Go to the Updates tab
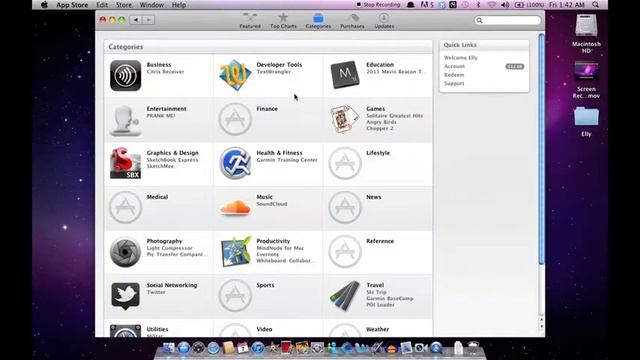The height and width of the screenshot is (360, 640). pyautogui.click(x=384, y=21)
